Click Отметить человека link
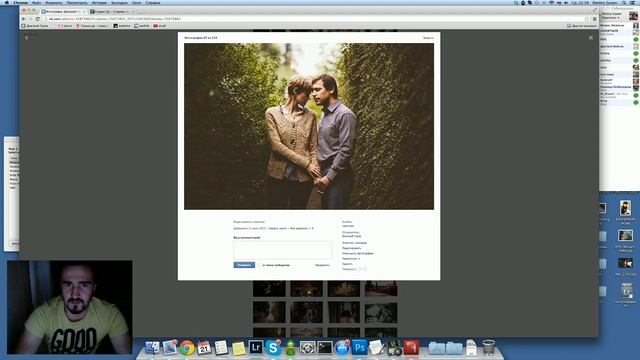The width and height of the screenshot is (640, 360). (x=354, y=242)
